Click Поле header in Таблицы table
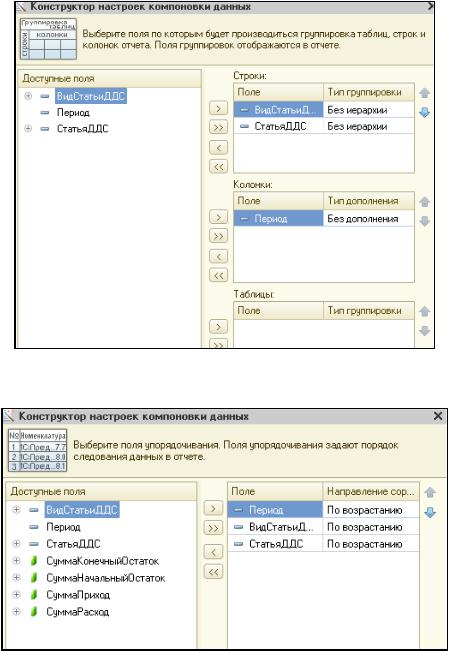This screenshot has width=449, height=652. pyautogui.click(x=279, y=311)
